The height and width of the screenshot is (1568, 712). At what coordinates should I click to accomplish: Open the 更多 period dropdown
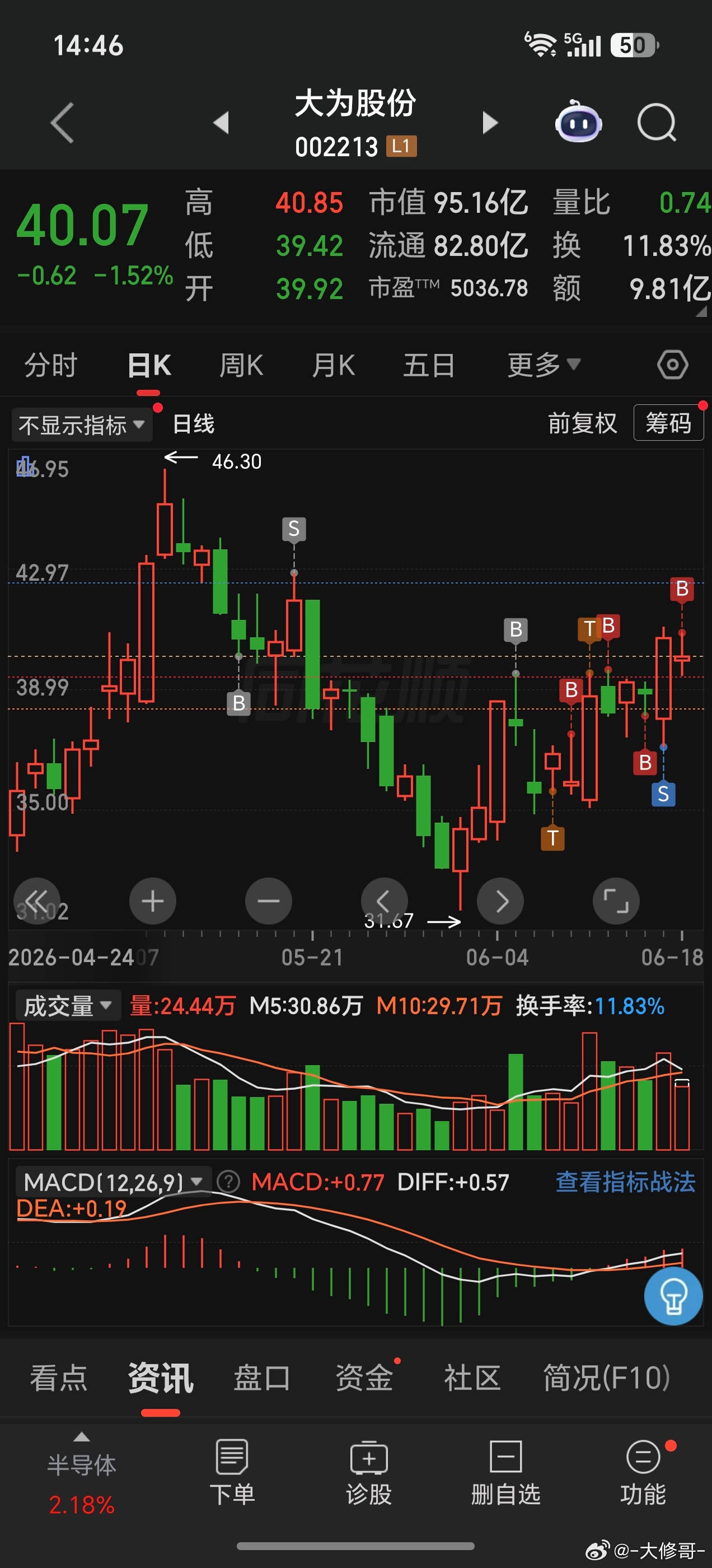[x=544, y=365]
